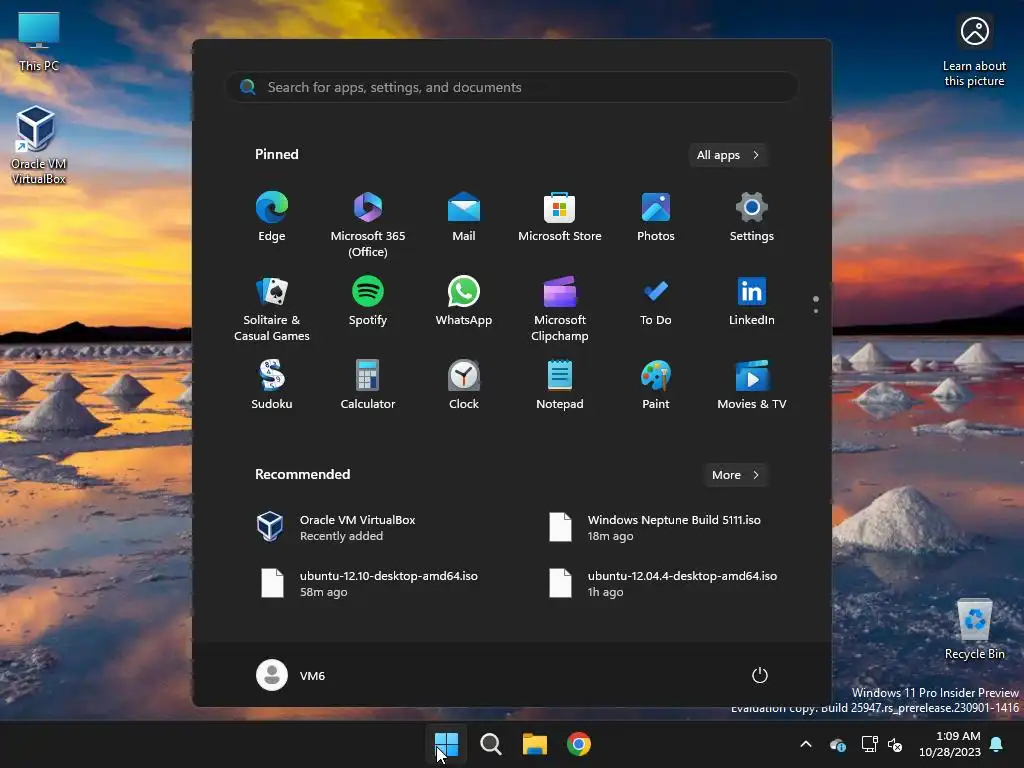Launch the Photos app
Image resolution: width=1024 pixels, height=768 pixels.
656,218
